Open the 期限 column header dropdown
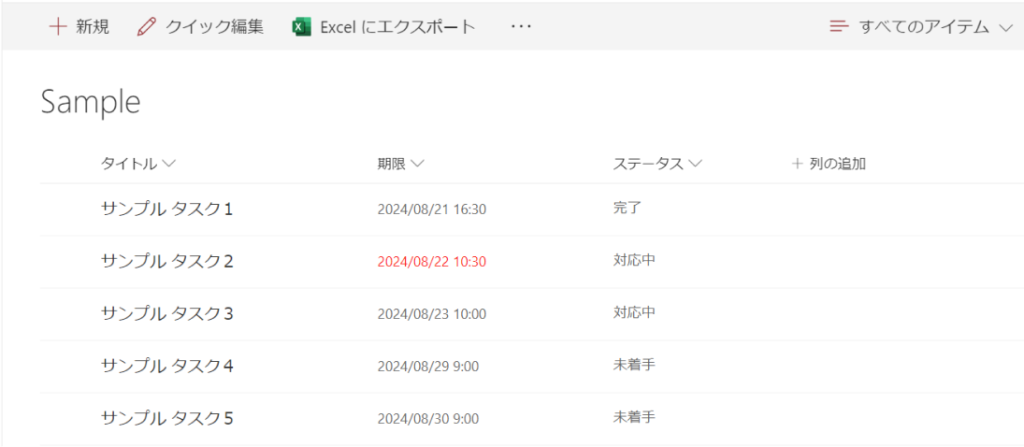1024x447 pixels. click(417, 163)
